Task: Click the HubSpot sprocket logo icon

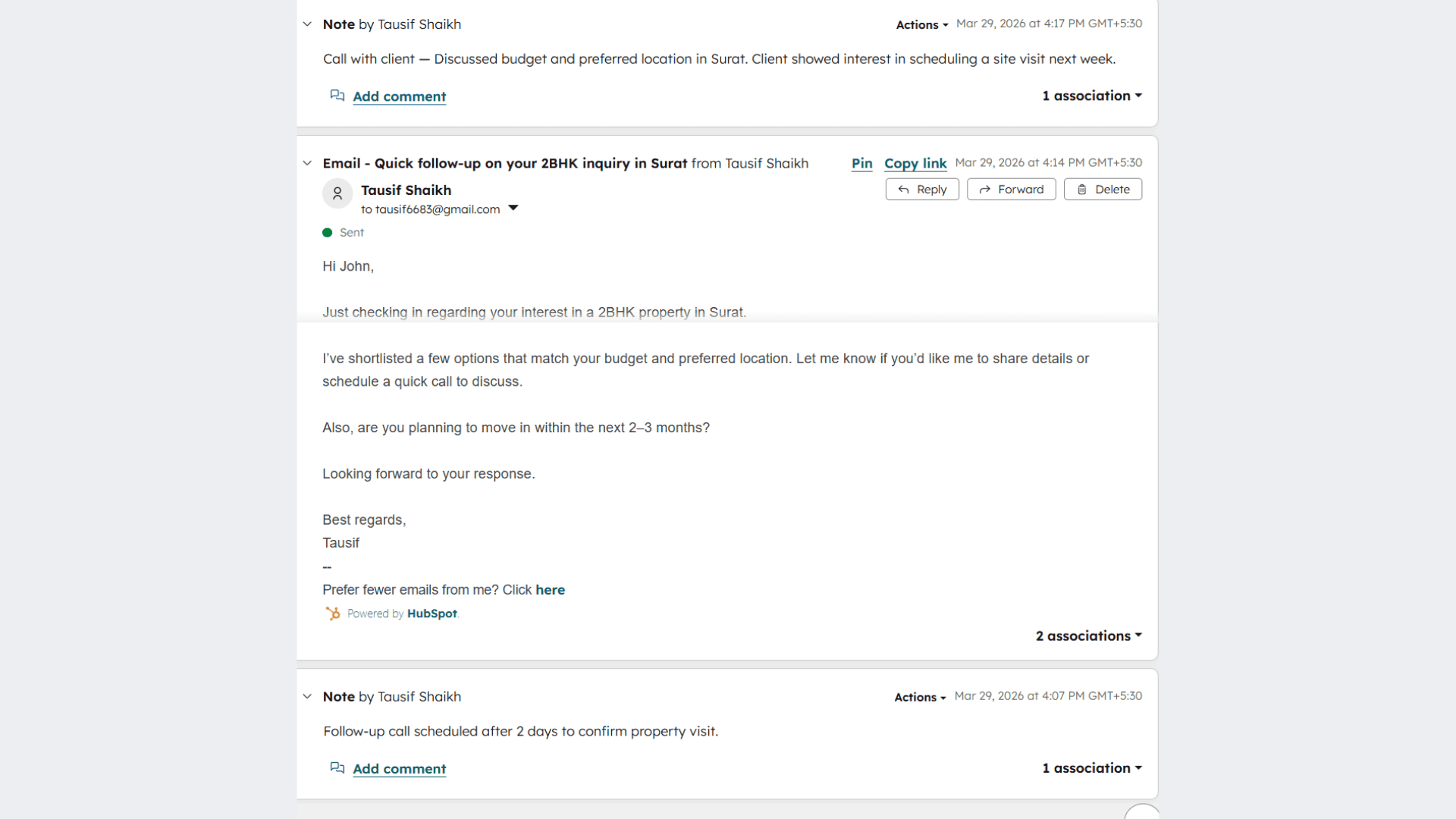Action: pos(333,613)
